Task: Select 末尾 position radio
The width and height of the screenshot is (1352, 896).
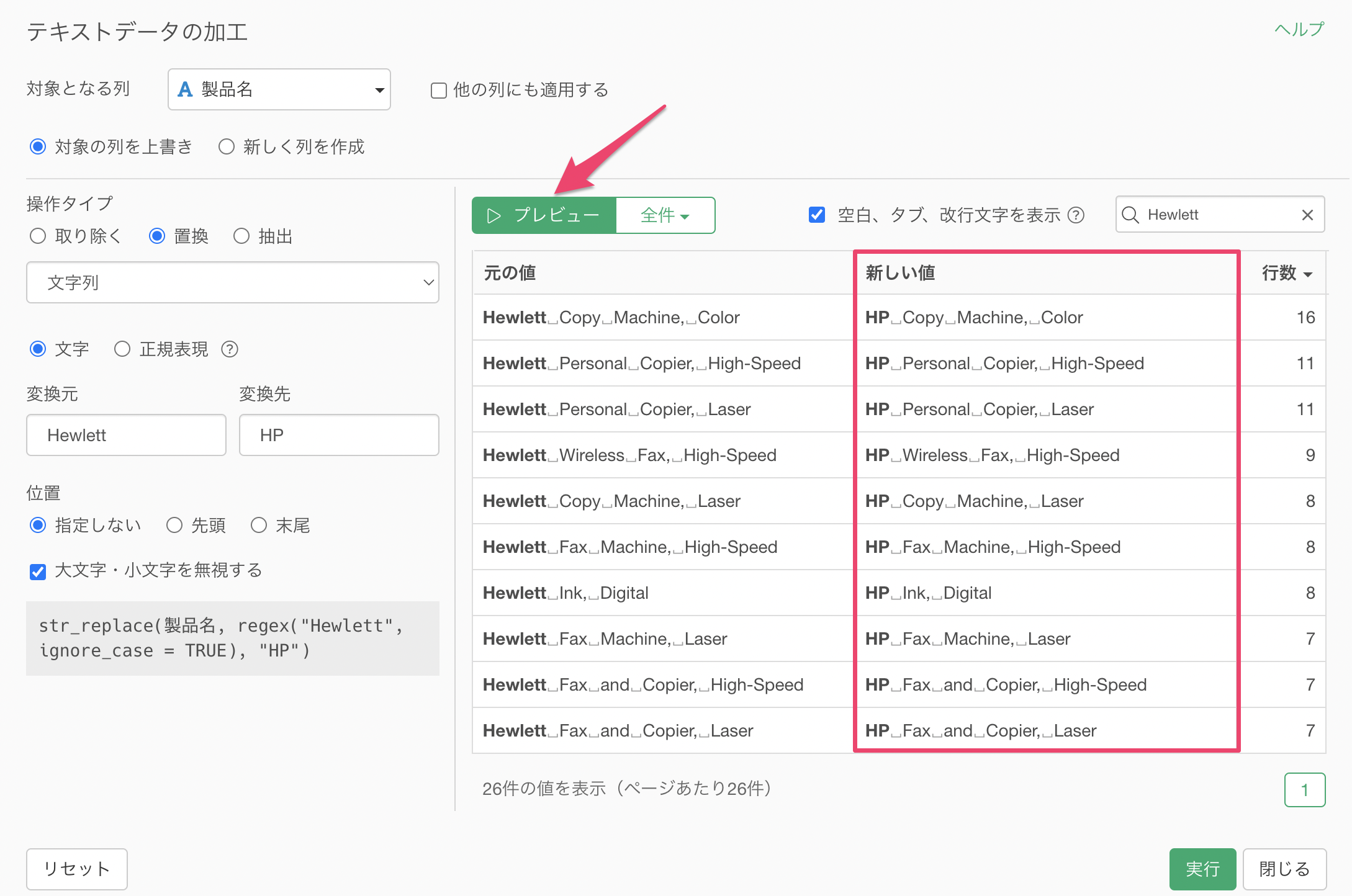Action: [x=259, y=525]
